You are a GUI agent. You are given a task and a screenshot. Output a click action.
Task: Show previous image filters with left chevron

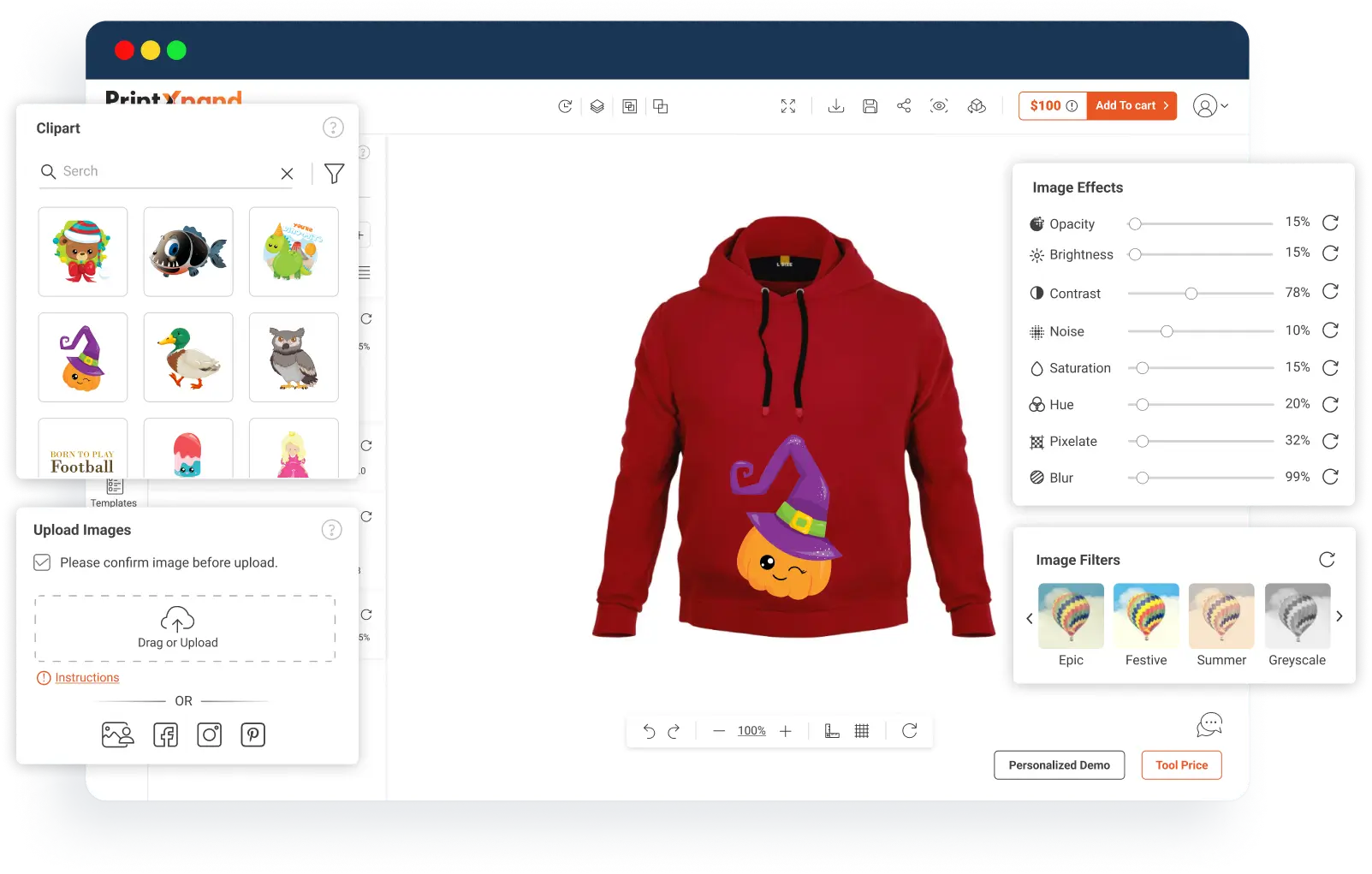[x=1030, y=618]
